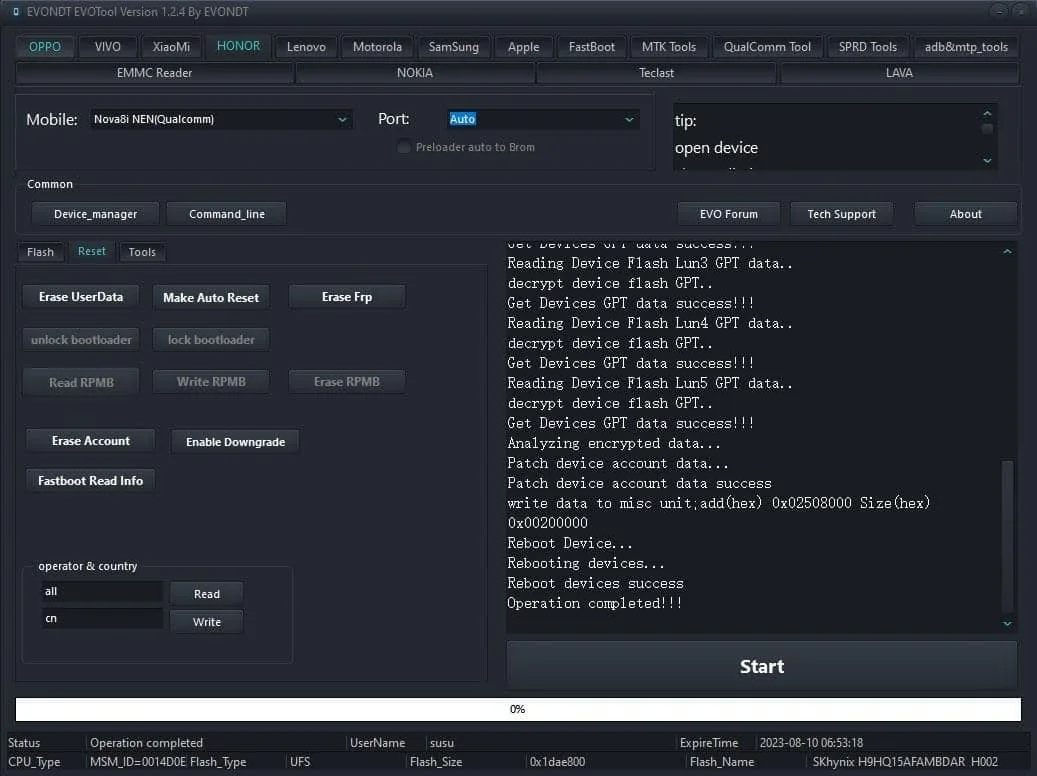
Task: Enable Preloader auto to Brom option
Action: coord(403,147)
